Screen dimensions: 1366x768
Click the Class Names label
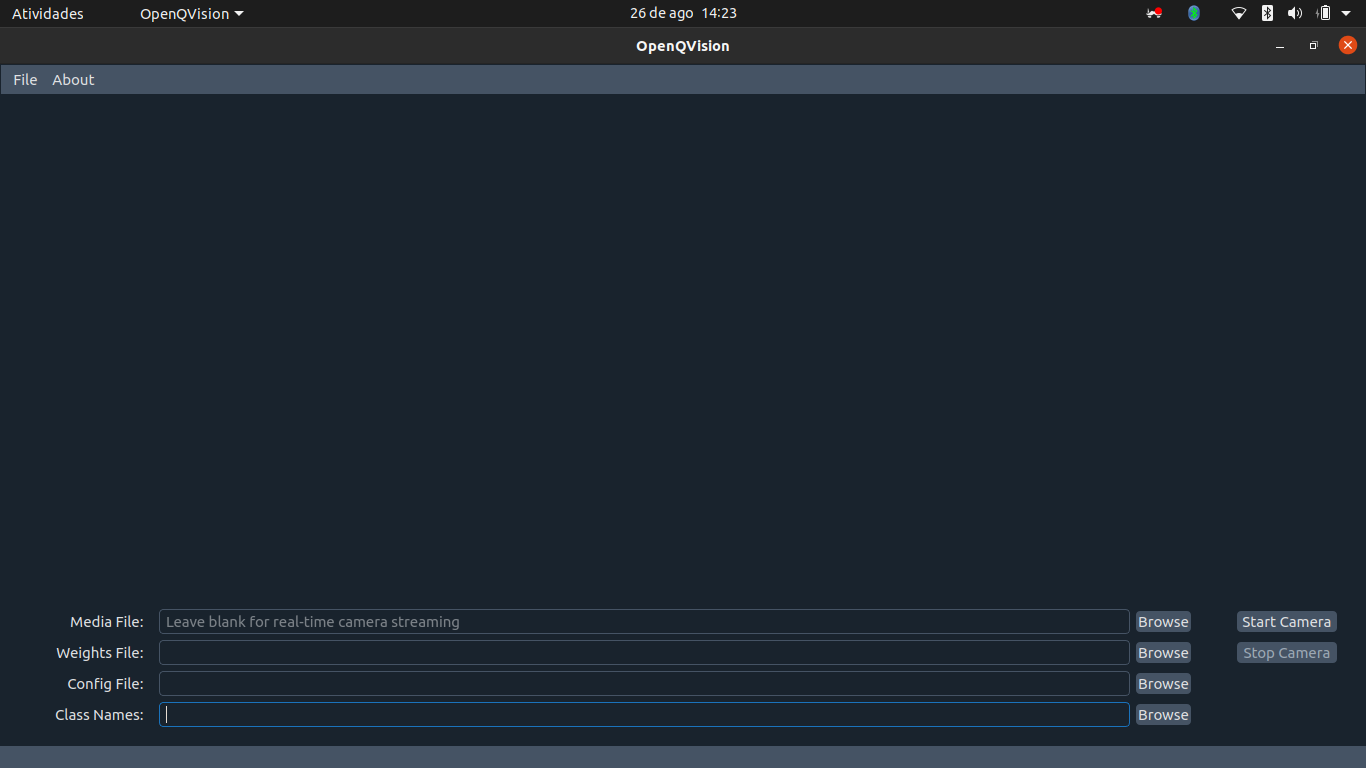[99, 715]
